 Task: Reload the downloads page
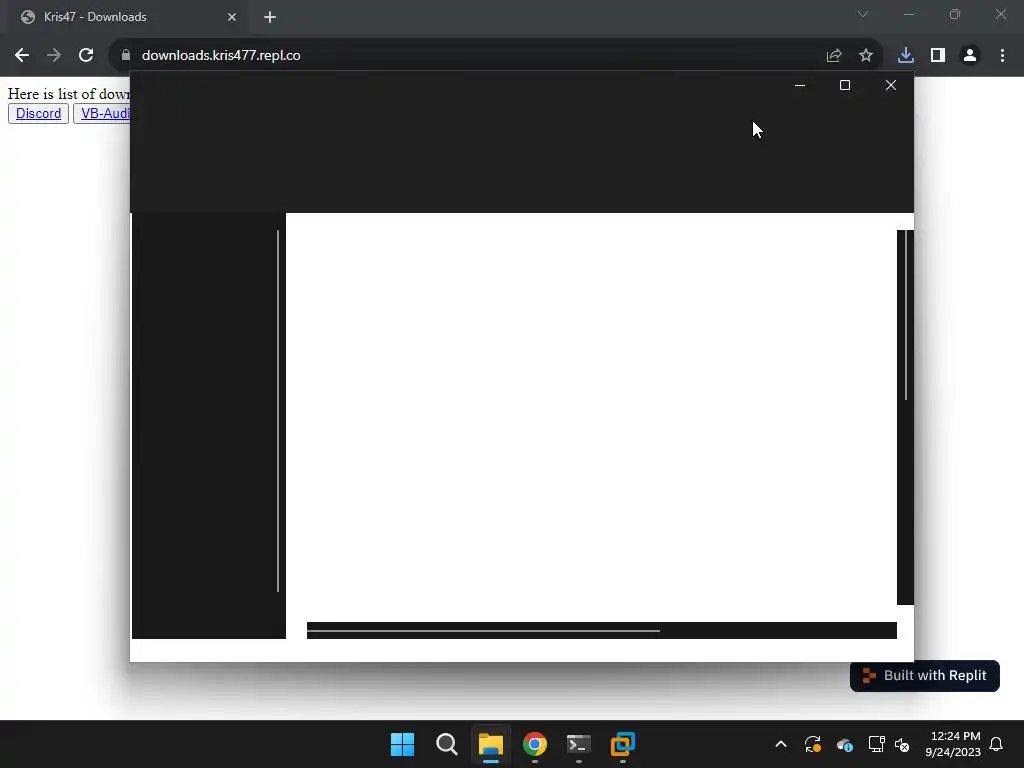pyautogui.click(x=86, y=56)
